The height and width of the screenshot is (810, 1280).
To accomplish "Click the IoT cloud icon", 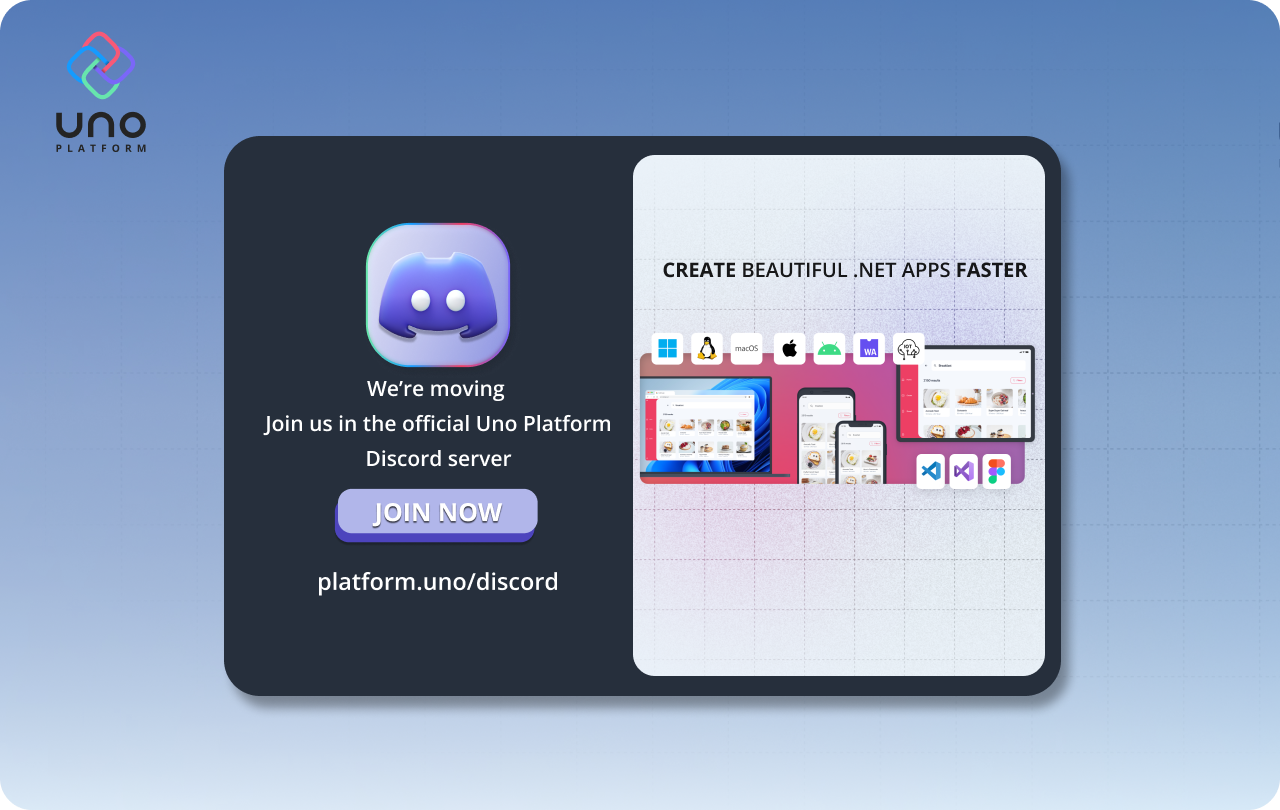I will click(x=908, y=348).
